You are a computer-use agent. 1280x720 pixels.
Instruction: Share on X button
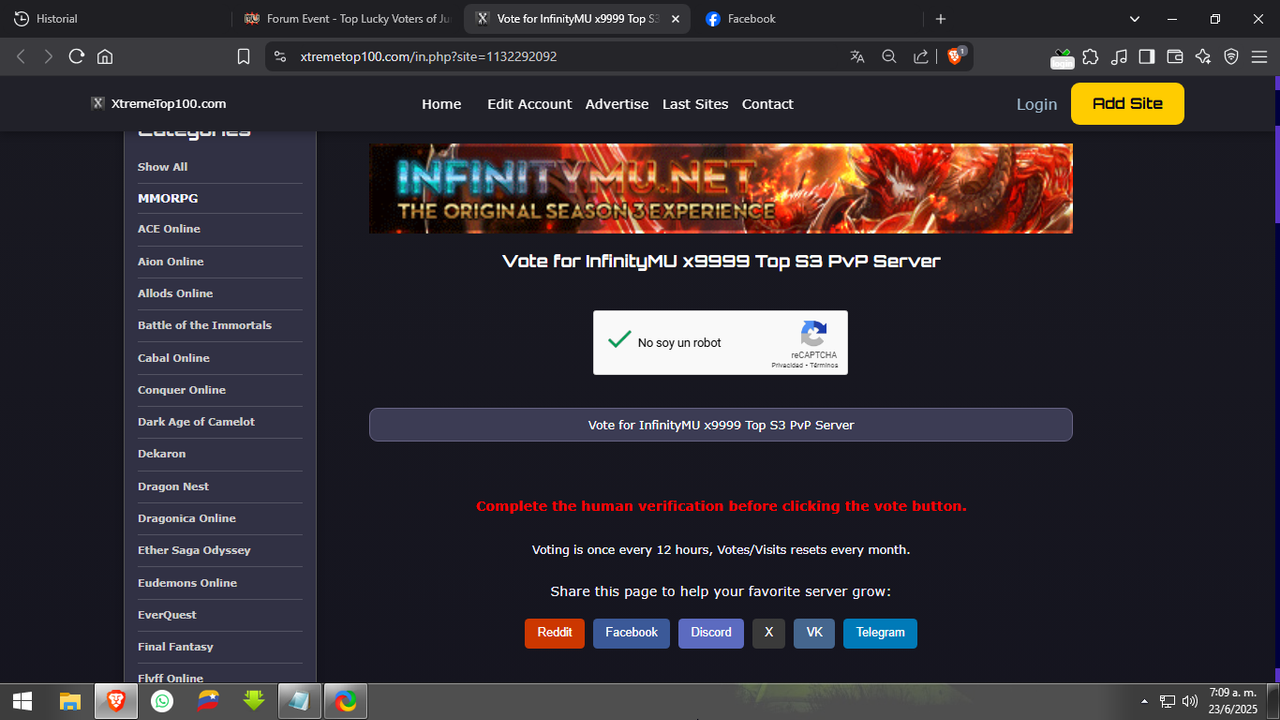pos(769,633)
